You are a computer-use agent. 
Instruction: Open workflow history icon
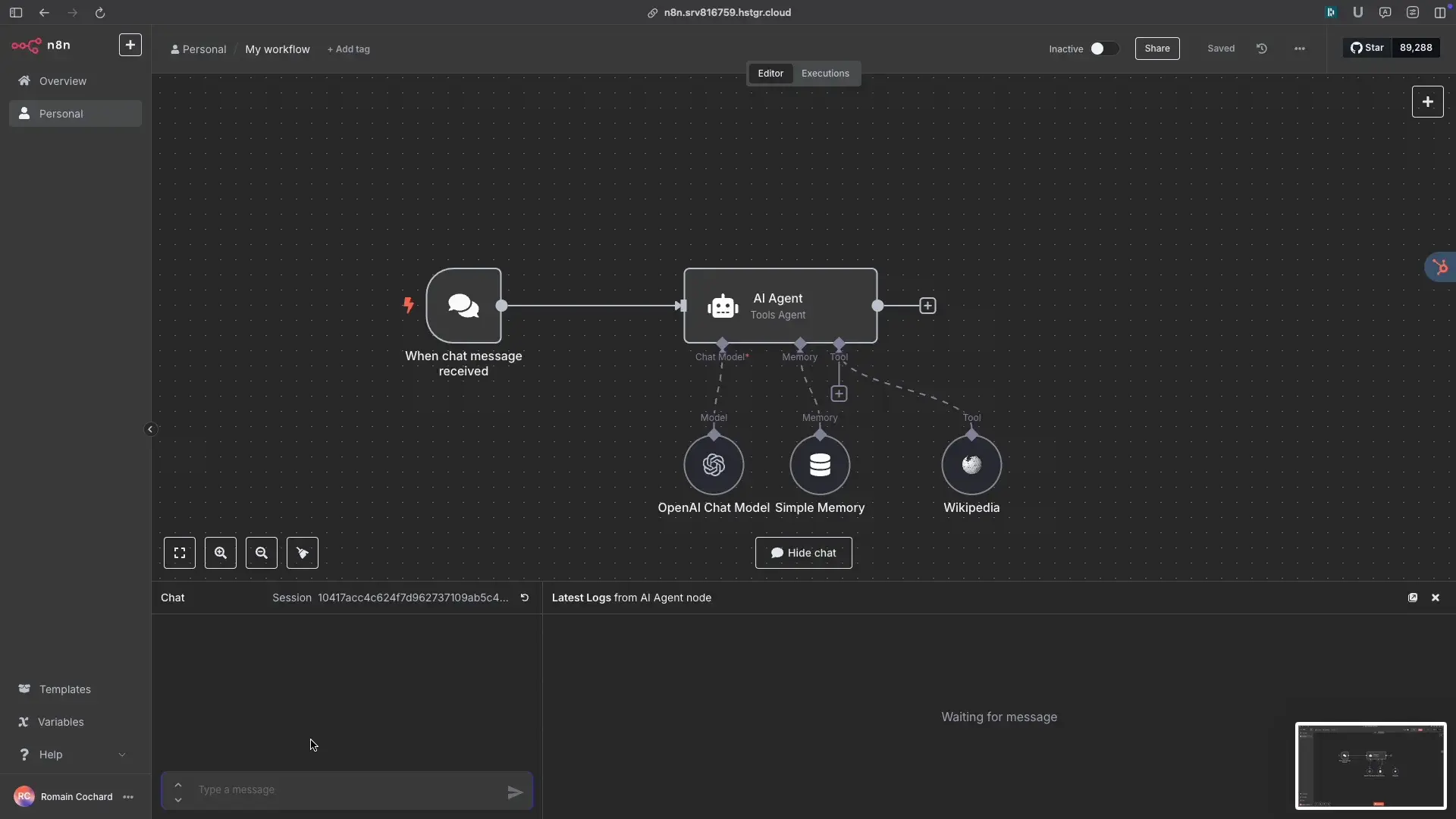(1262, 49)
